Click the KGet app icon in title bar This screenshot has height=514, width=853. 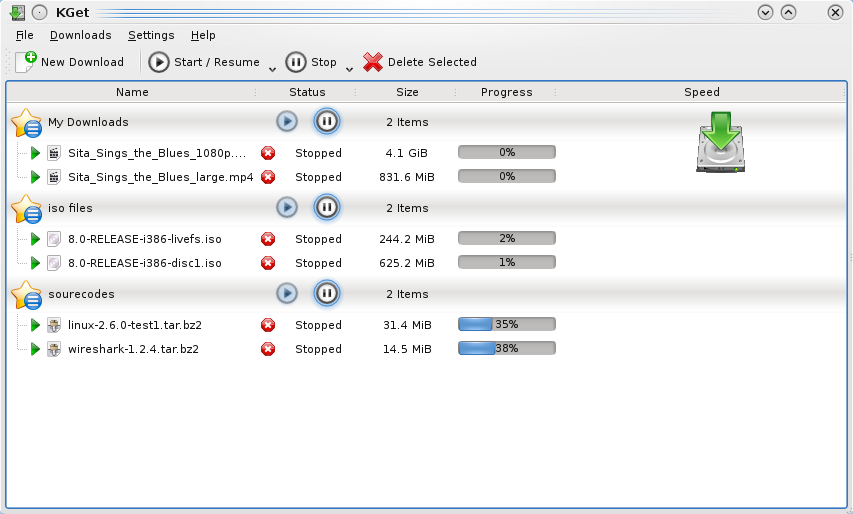(x=17, y=12)
